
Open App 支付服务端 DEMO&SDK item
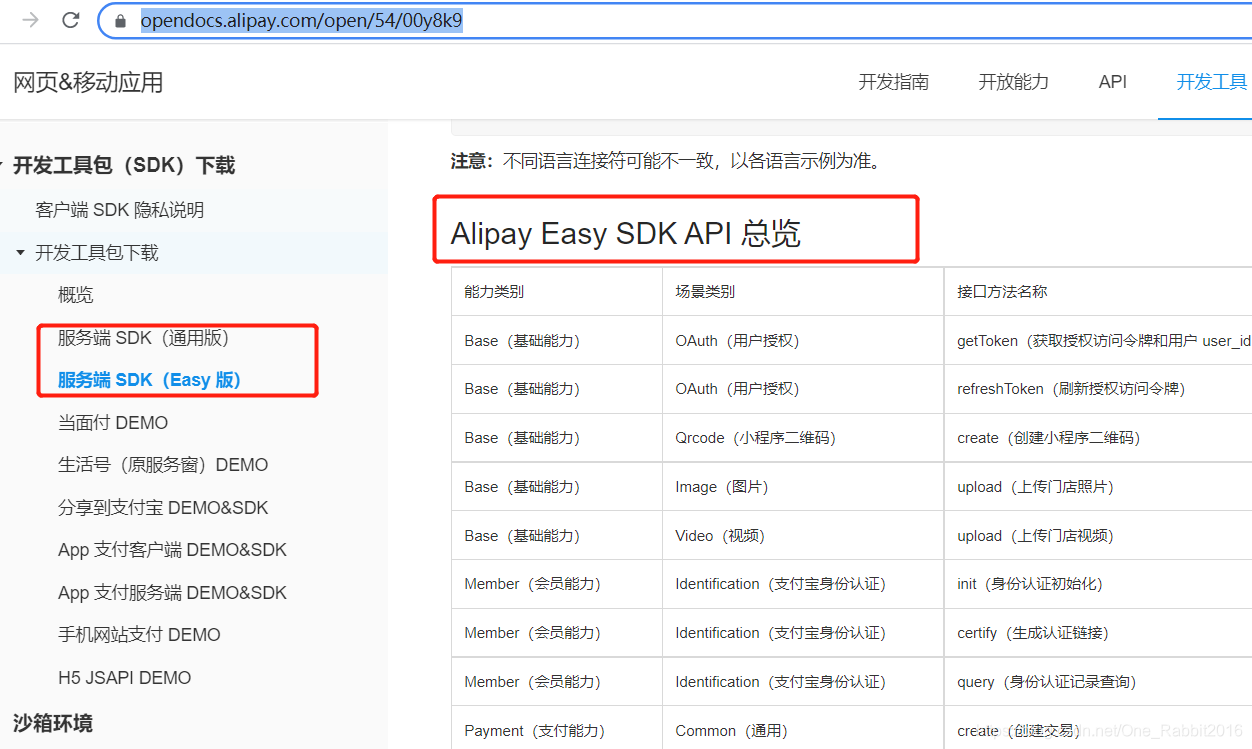[172, 593]
